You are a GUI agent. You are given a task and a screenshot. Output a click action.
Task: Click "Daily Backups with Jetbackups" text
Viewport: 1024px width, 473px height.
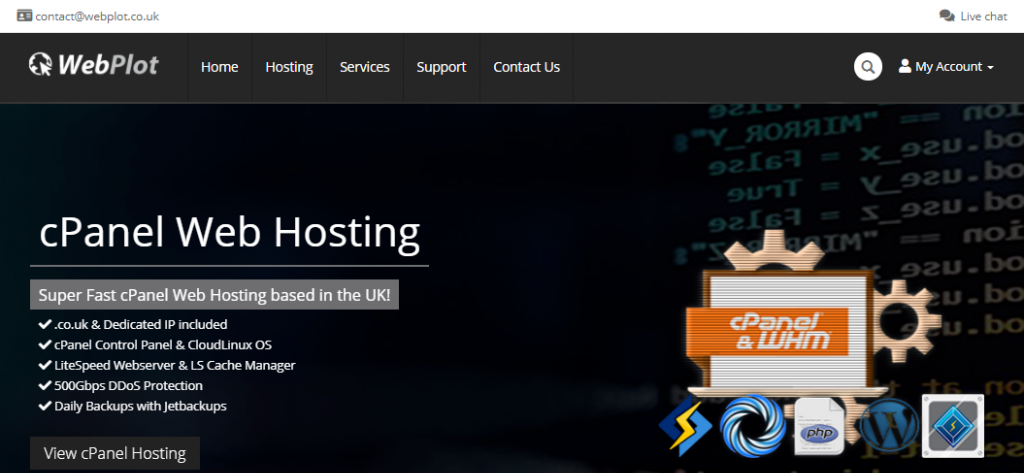point(140,406)
